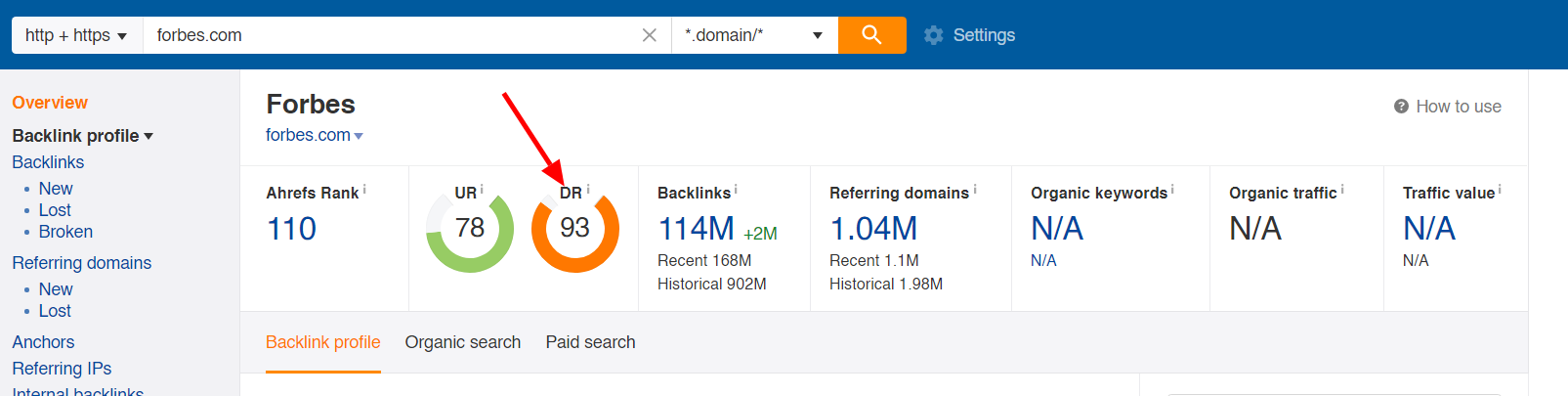Open Referring IPs in sidebar
Viewport: 1568px width, 396px height.
tap(62, 369)
